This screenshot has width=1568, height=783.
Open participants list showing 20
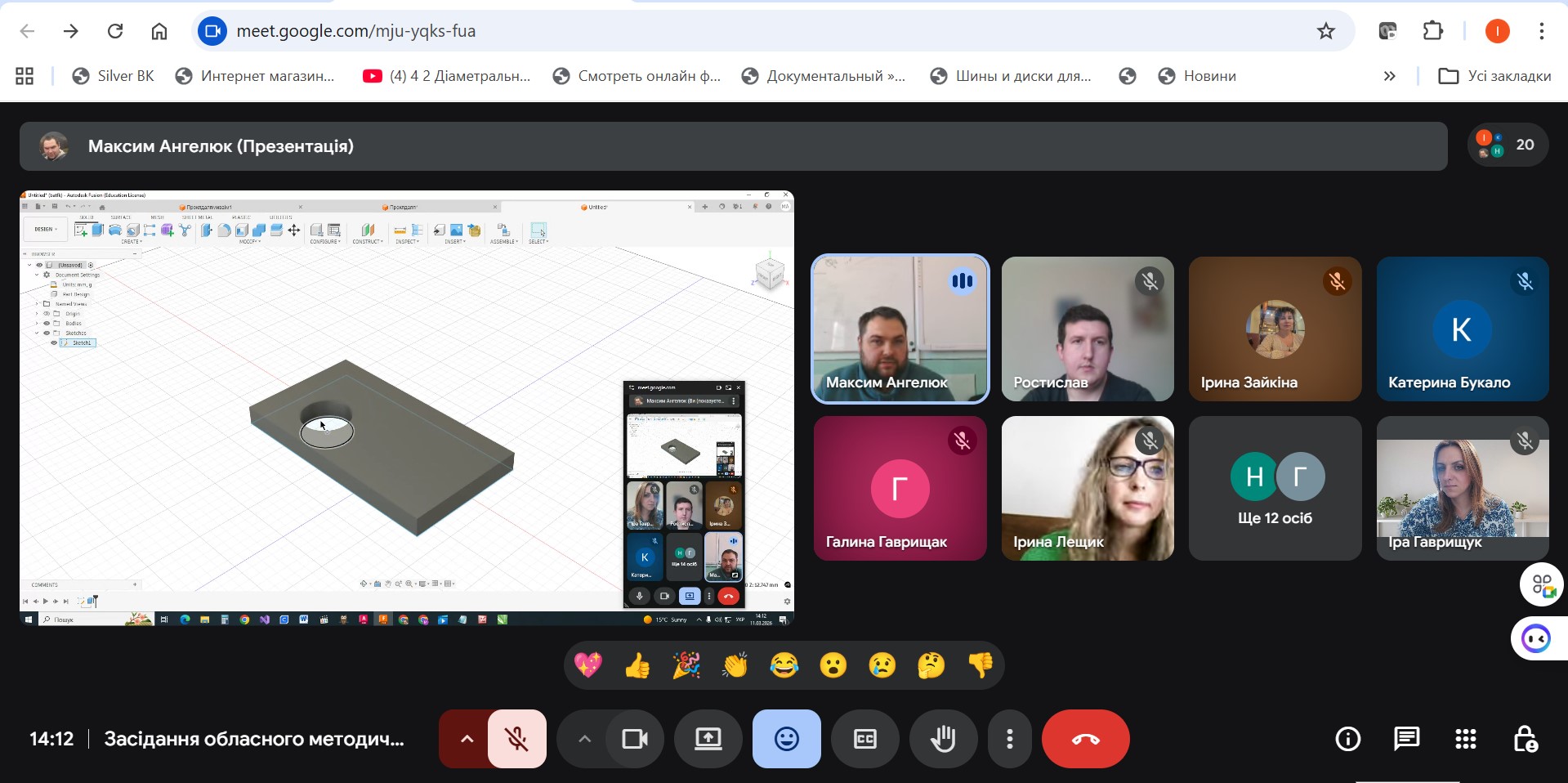click(1508, 145)
